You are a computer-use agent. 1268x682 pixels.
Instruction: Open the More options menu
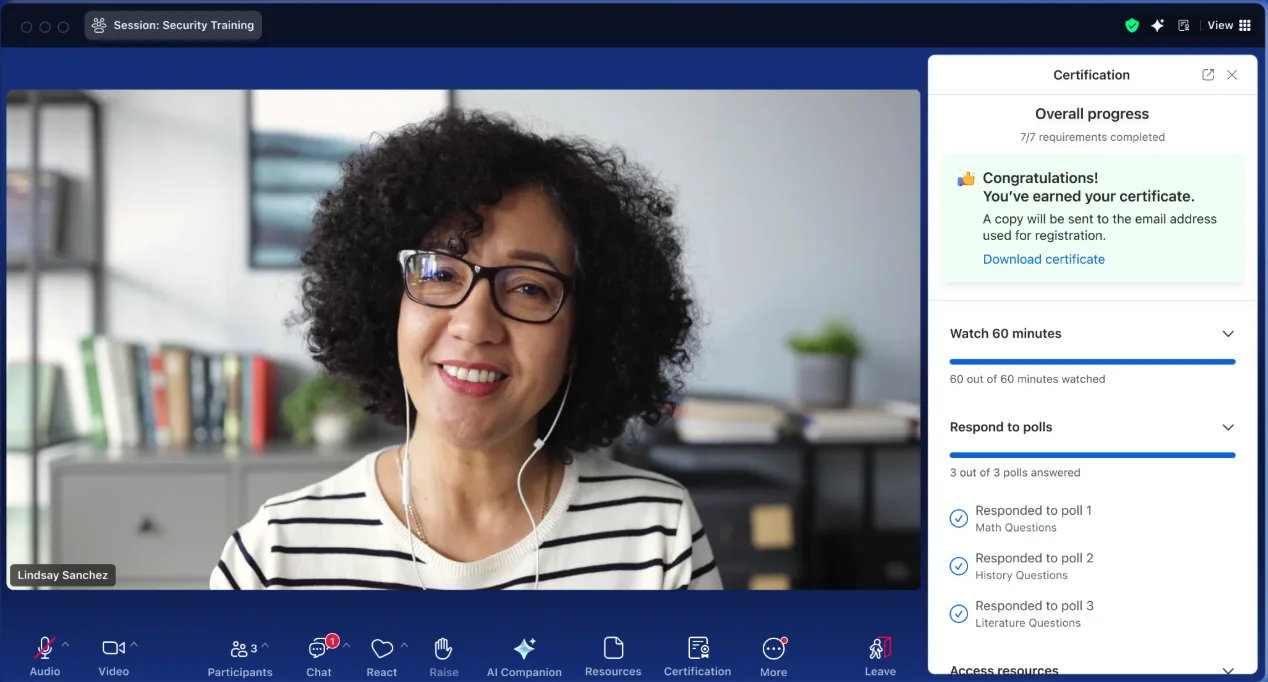pyautogui.click(x=773, y=655)
